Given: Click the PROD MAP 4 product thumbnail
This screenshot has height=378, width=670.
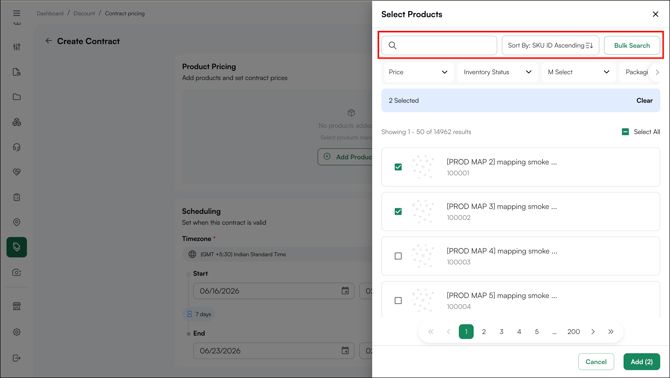Looking at the screenshot, I should (x=422, y=256).
